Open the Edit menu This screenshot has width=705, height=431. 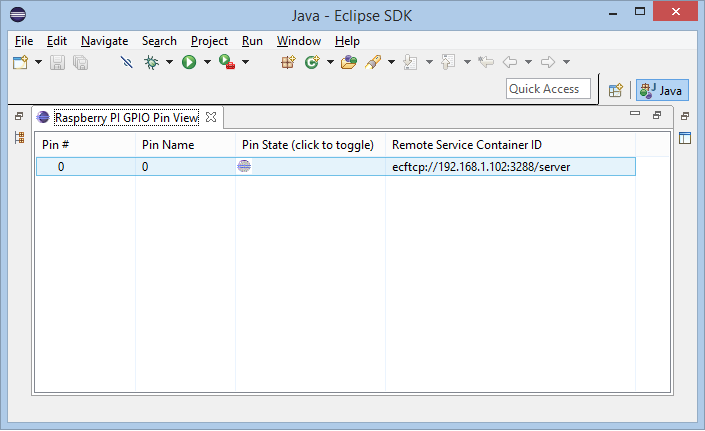click(57, 41)
